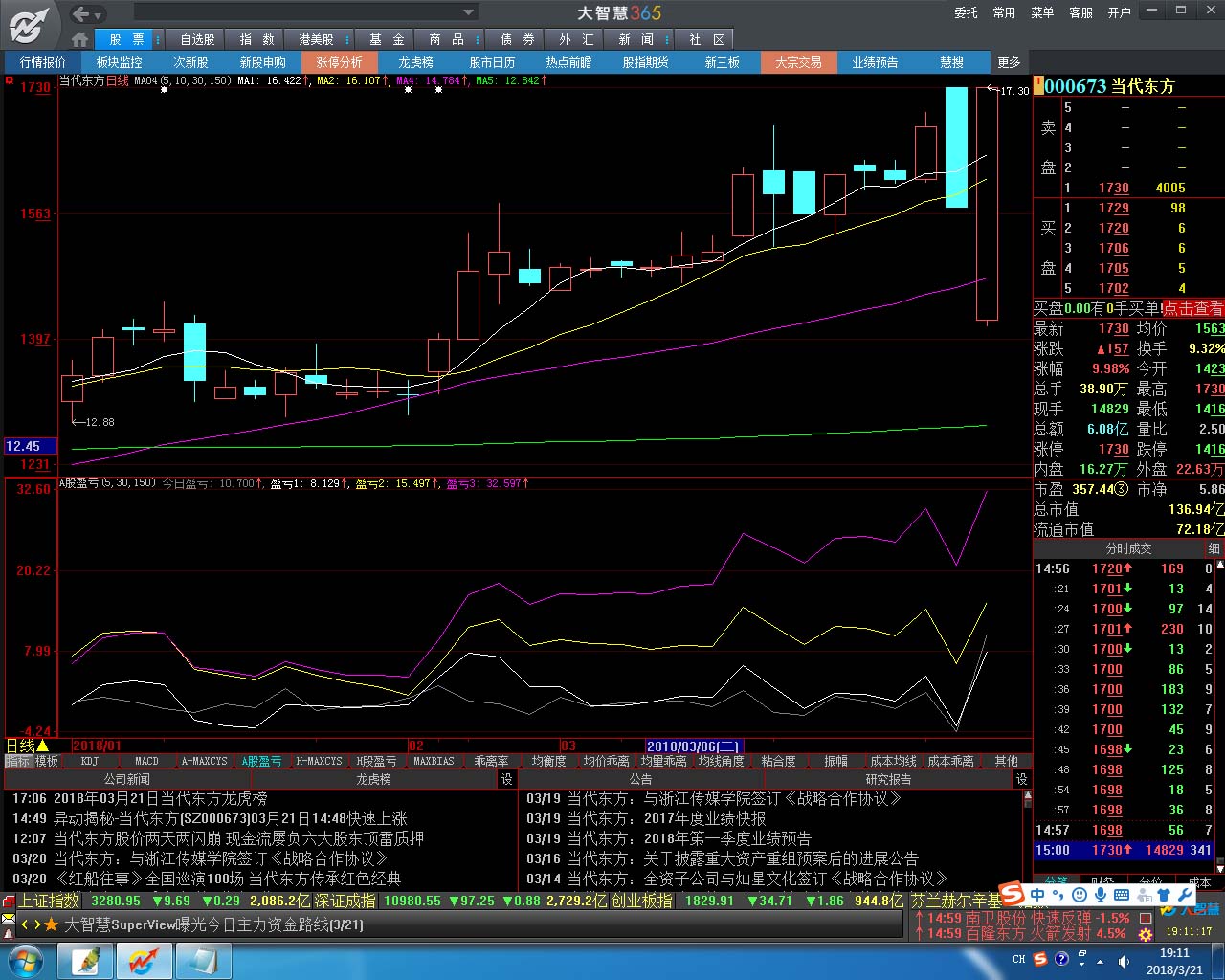Click the announcements panel scrollbar up arrow
Viewport: 1225px width, 980px height.
tap(1027, 796)
